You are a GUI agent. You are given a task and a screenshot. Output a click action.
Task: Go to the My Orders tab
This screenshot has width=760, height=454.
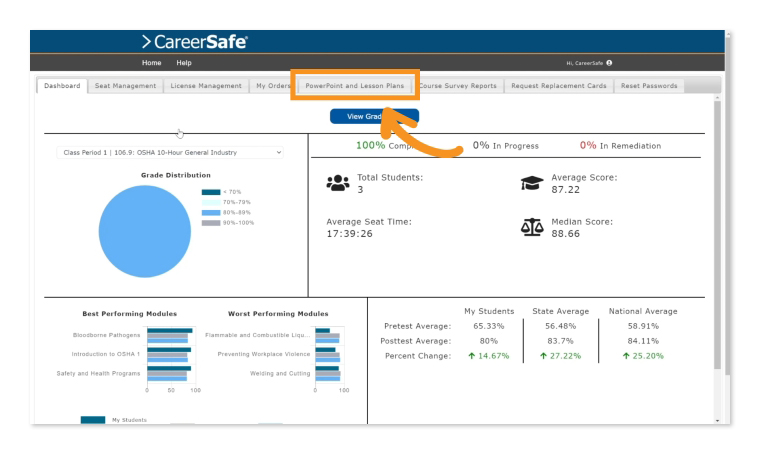271,86
